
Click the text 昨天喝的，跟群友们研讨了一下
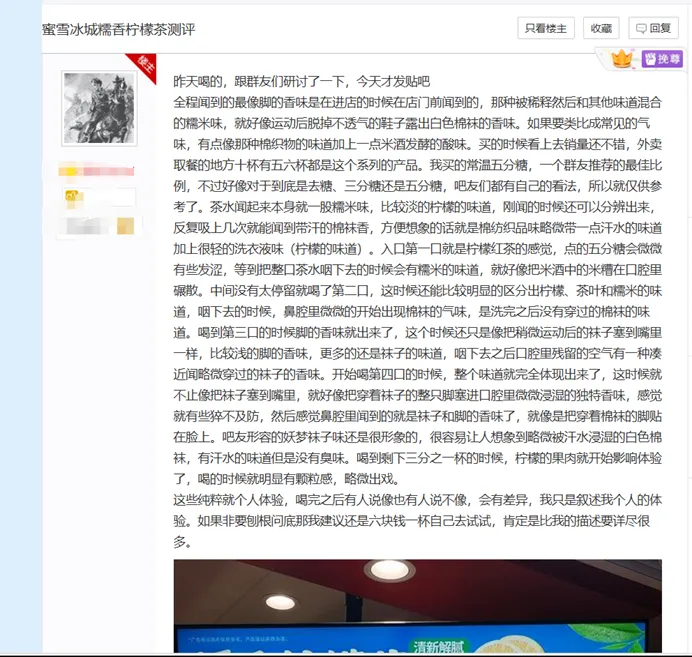[260, 82]
